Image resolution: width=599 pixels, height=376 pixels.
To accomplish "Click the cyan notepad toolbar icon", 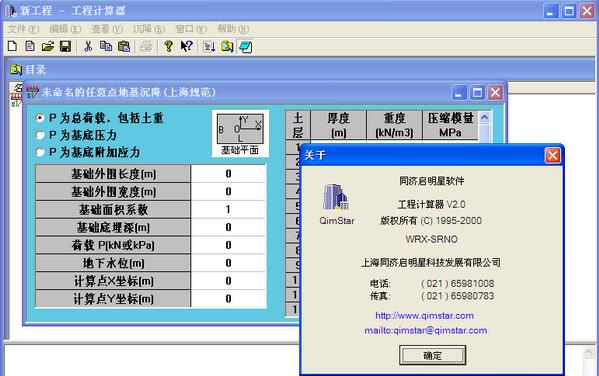I will (245, 47).
